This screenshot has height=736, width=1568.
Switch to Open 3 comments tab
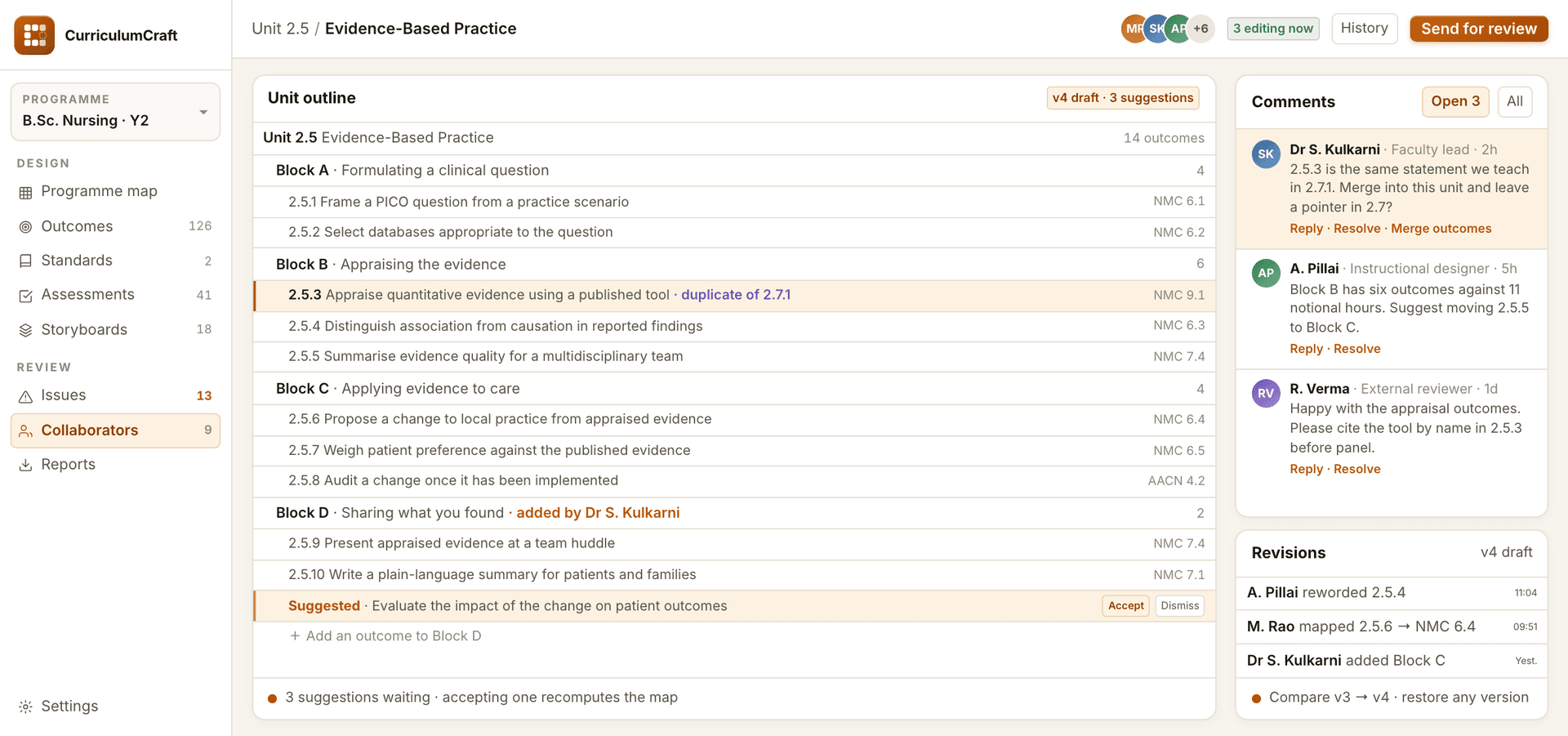point(1455,101)
